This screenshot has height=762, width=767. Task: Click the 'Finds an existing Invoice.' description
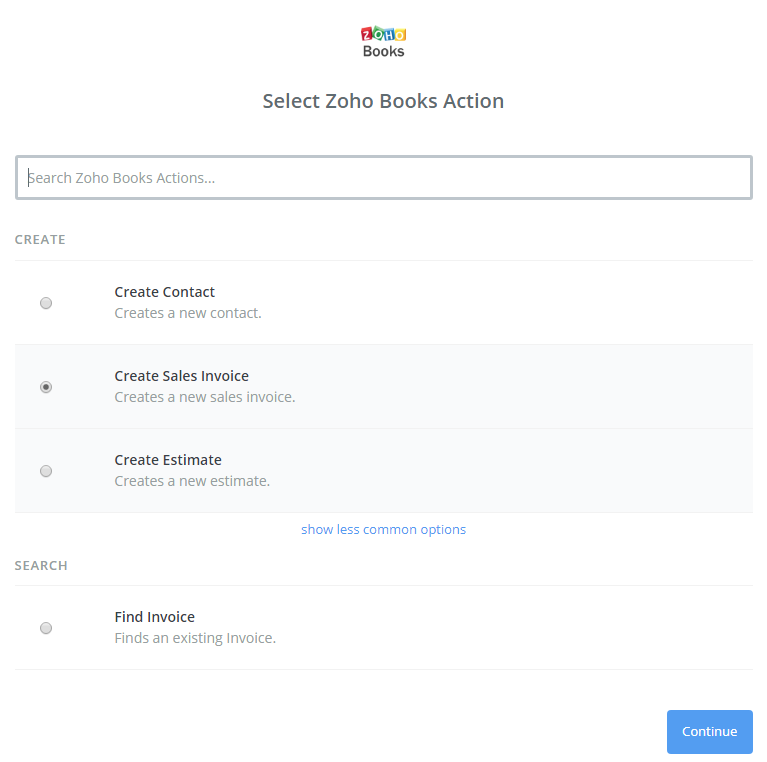click(x=195, y=638)
